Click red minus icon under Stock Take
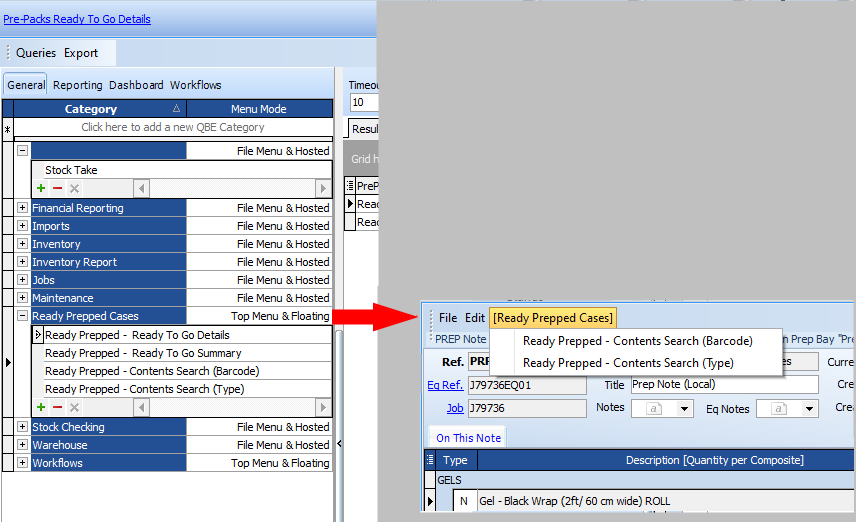Screen dimensions: 856x522 [x=57, y=188]
